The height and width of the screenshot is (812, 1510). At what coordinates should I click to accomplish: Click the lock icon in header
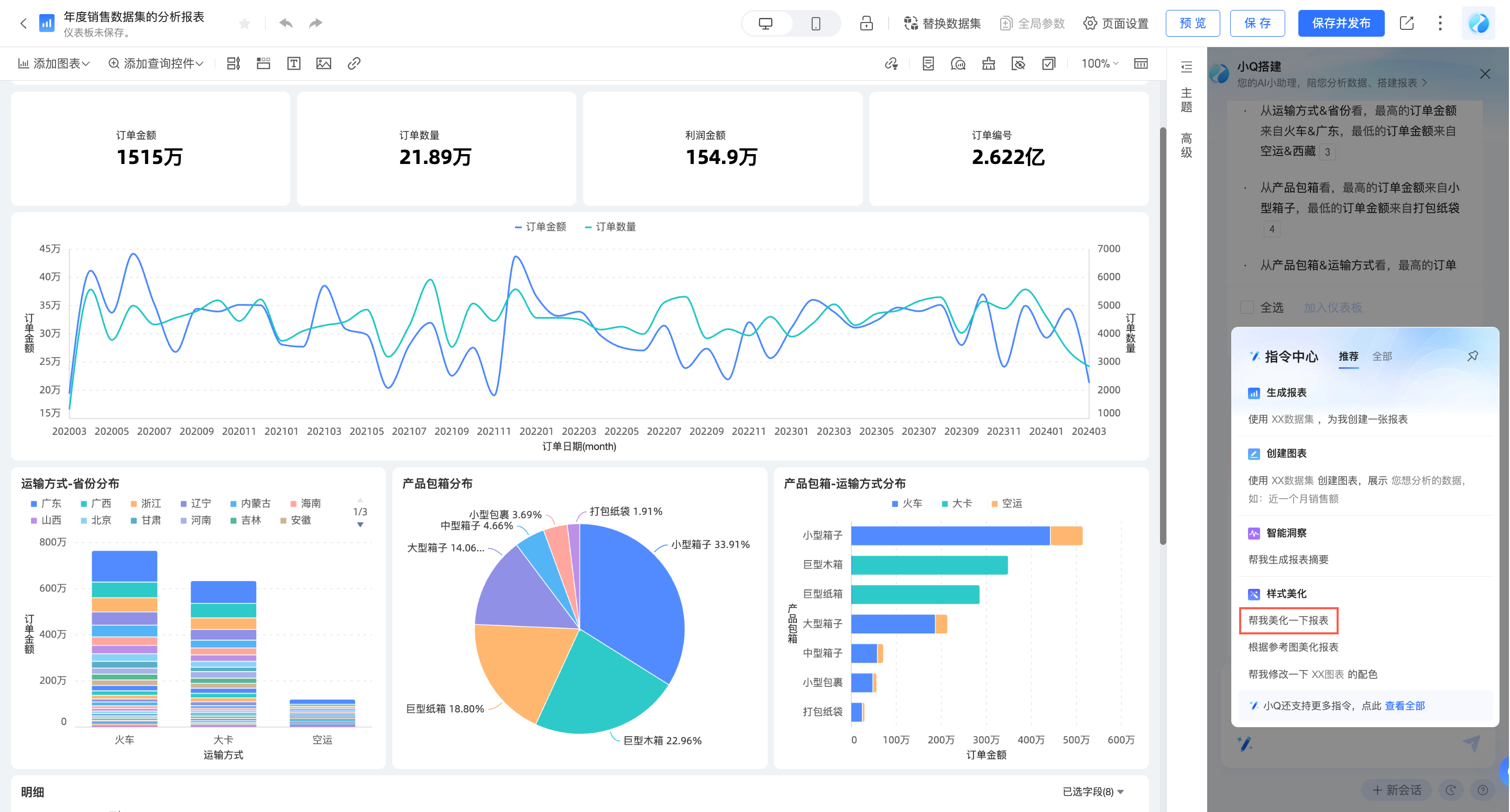click(866, 24)
